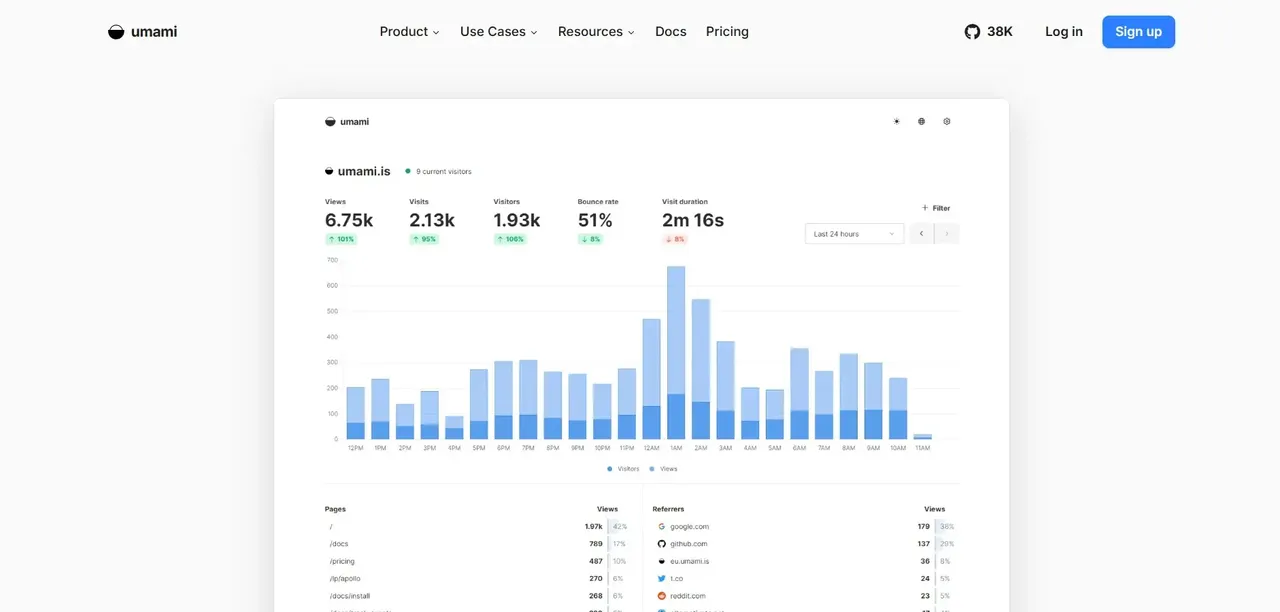Screen dimensions: 1280x612
Task: Click the GitHub icon in the Referrers list
Action: click(x=661, y=544)
